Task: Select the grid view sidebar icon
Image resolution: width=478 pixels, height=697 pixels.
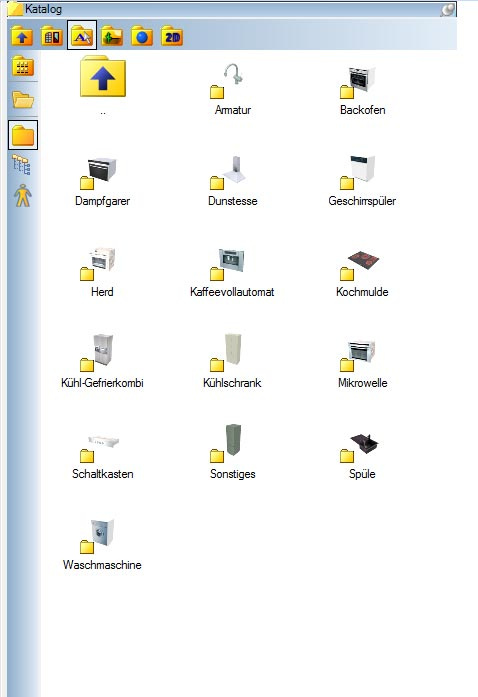Action: 23,66
